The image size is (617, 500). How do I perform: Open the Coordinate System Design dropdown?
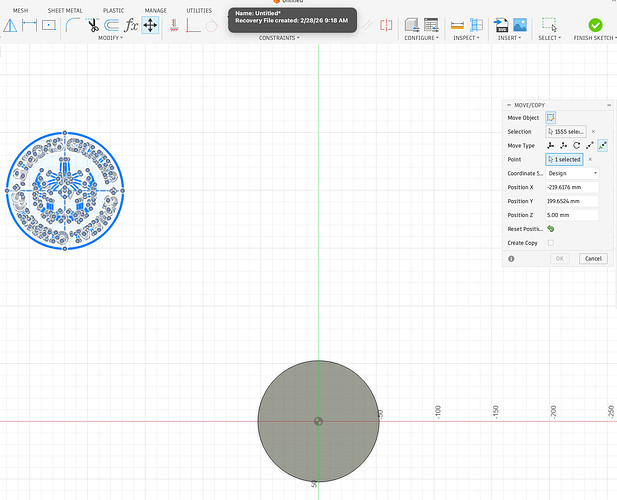(572, 173)
